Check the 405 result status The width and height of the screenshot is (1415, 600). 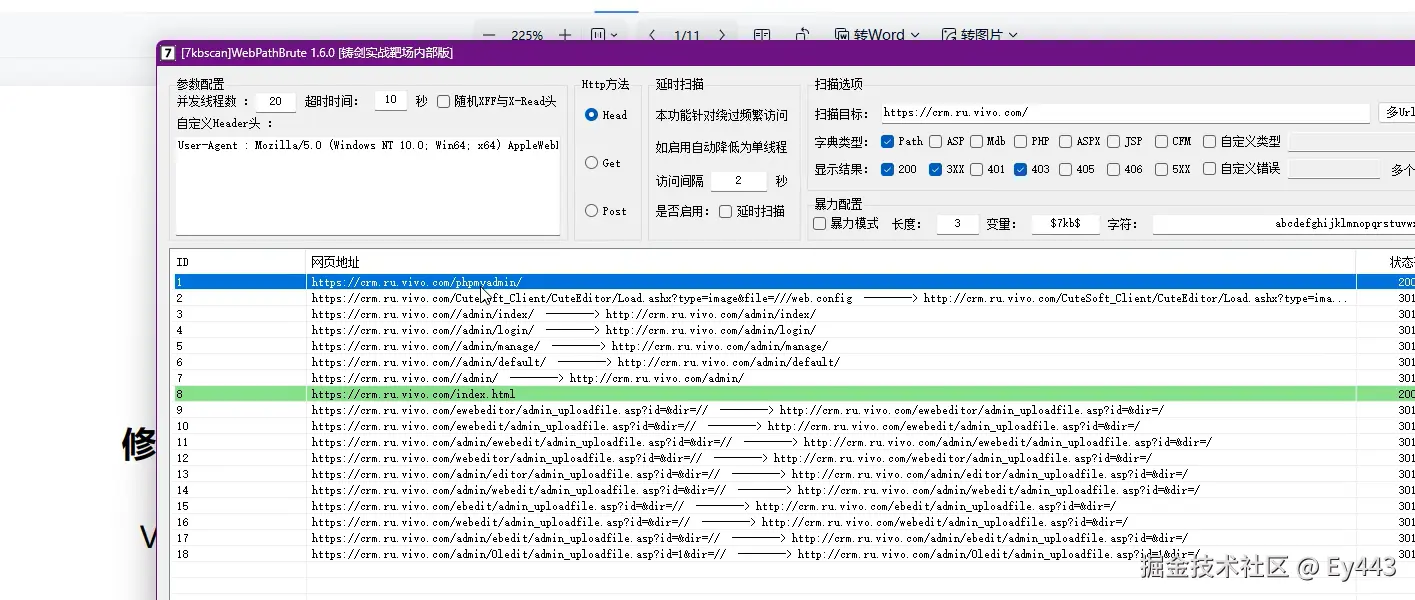pos(1066,169)
